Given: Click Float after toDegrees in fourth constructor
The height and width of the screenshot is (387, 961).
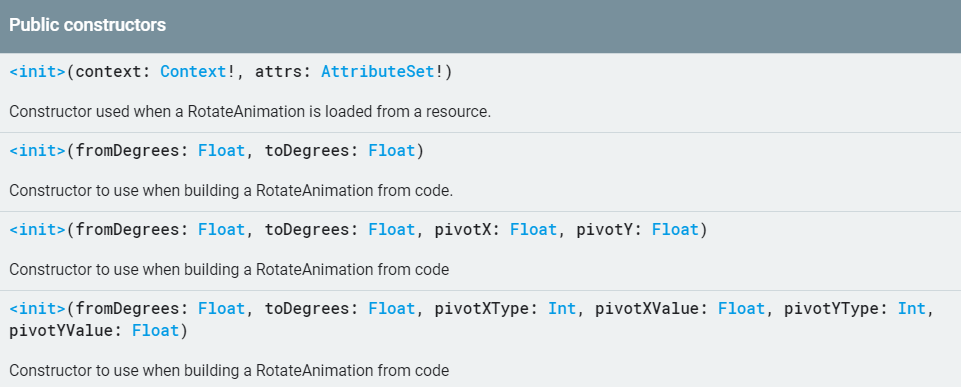Looking at the screenshot, I should coord(392,308).
